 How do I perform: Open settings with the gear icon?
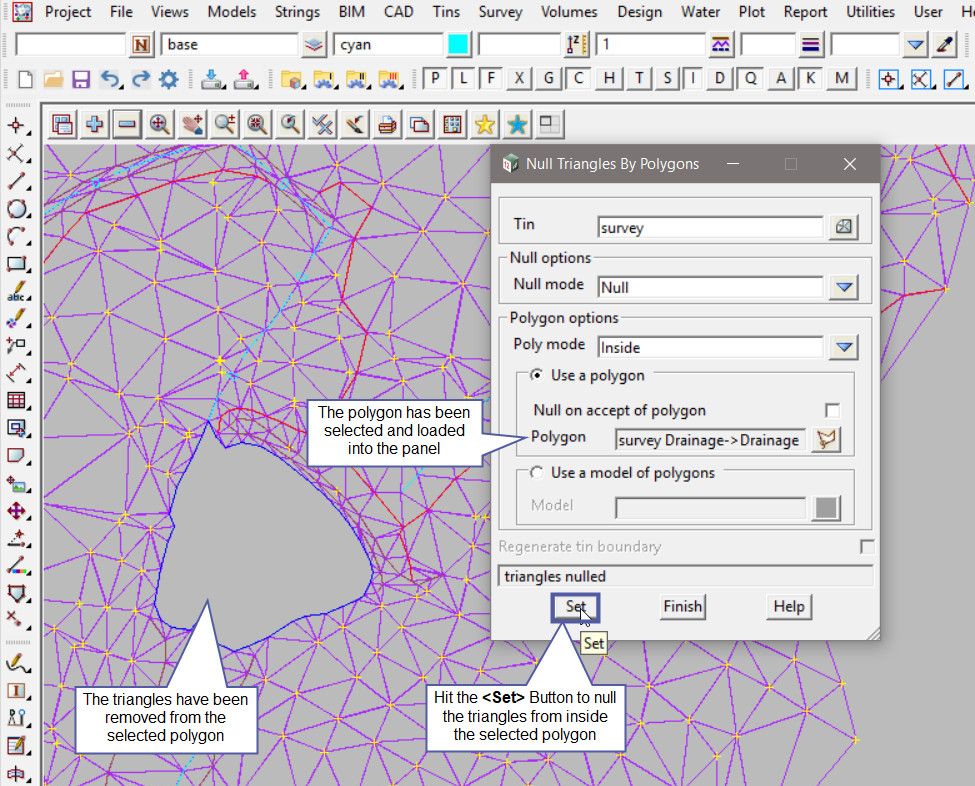[x=168, y=79]
